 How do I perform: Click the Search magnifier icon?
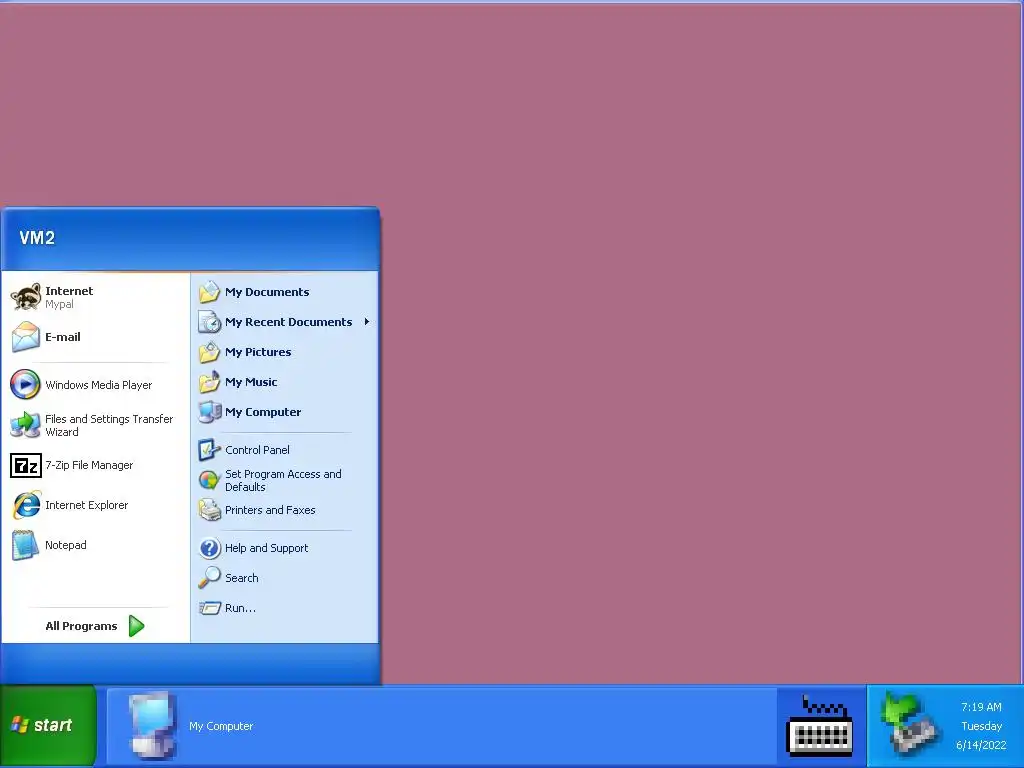click(210, 577)
